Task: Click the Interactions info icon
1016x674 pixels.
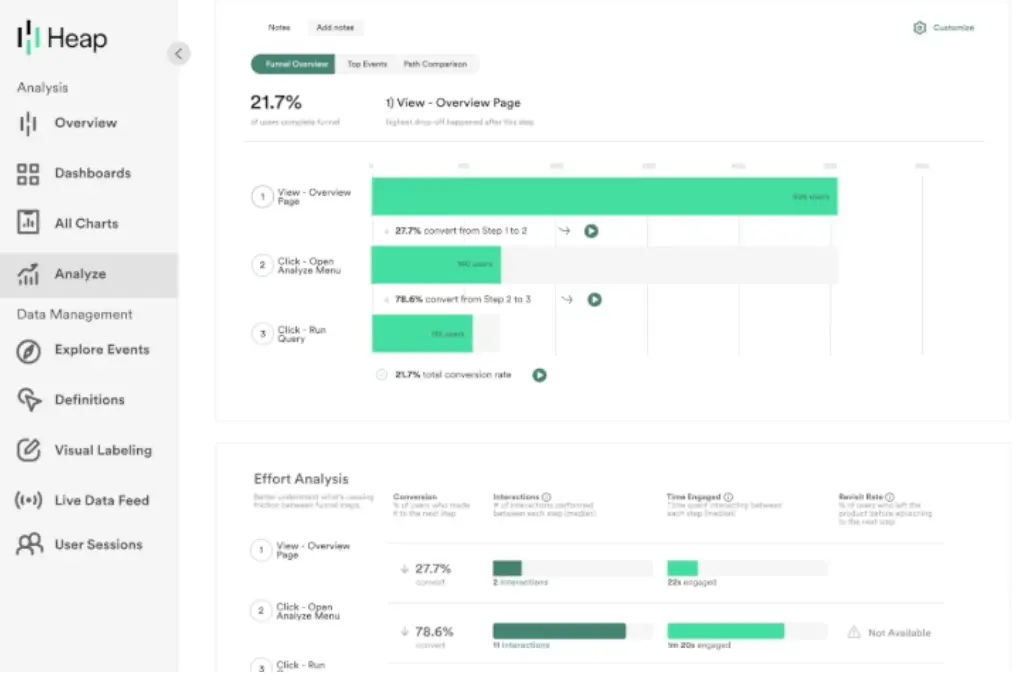Action: click(545, 496)
